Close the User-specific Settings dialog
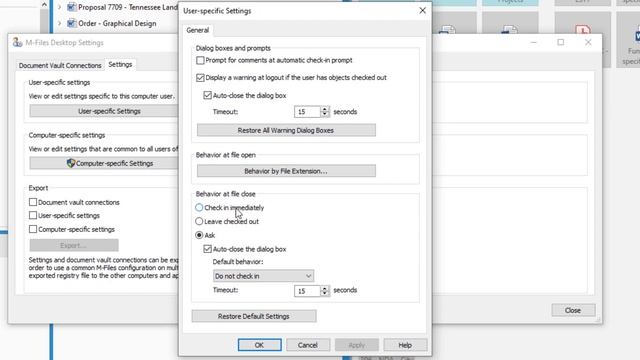The height and width of the screenshot is (360, 640). (422, 11)
